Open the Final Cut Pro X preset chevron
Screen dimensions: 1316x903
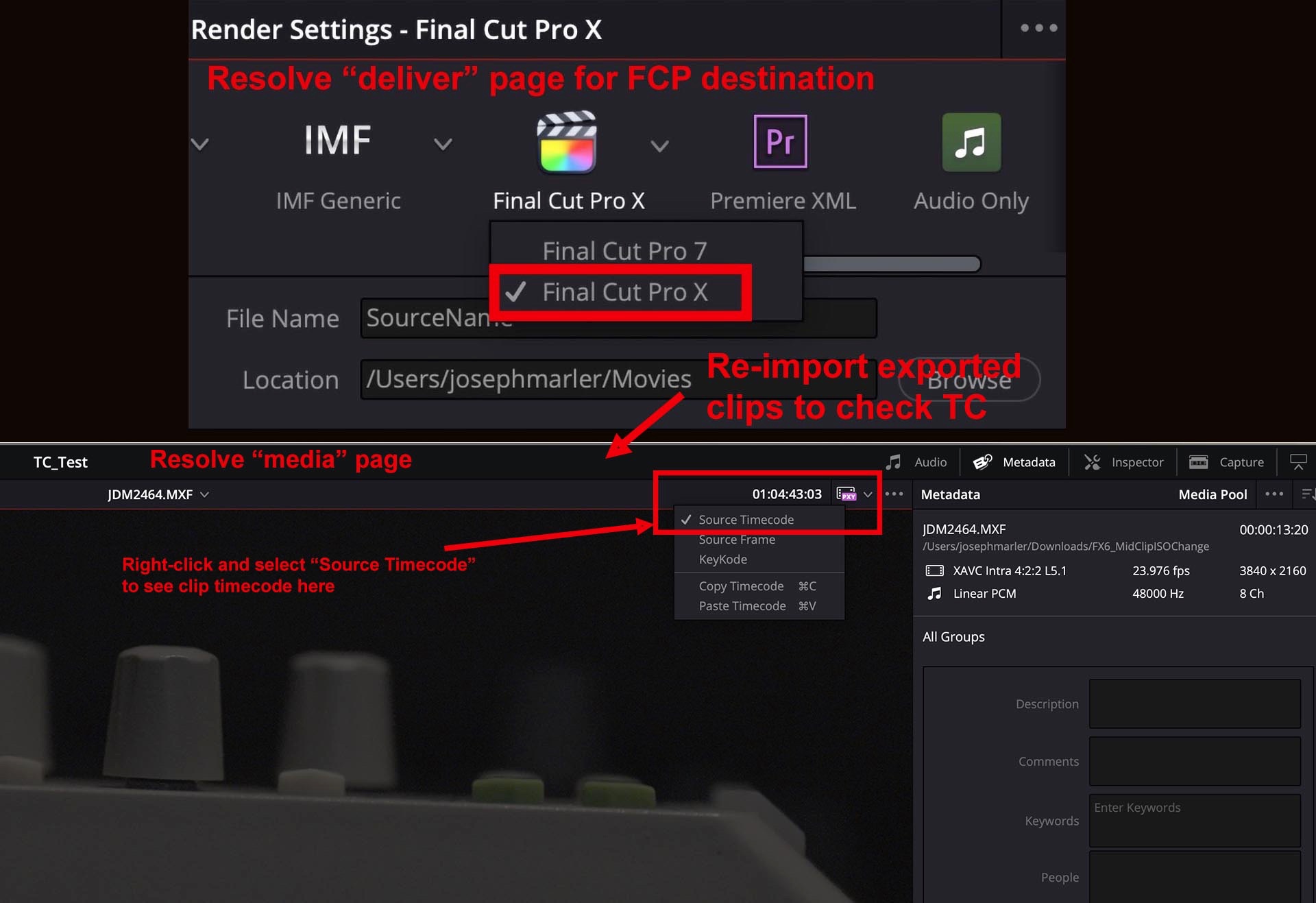point(659,145)
